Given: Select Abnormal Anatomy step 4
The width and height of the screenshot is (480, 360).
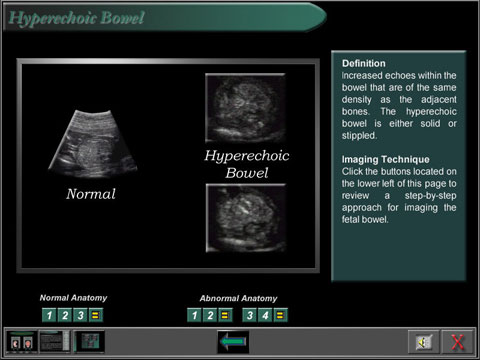Looking at the screenshot, I should click(x=265, y=315).
